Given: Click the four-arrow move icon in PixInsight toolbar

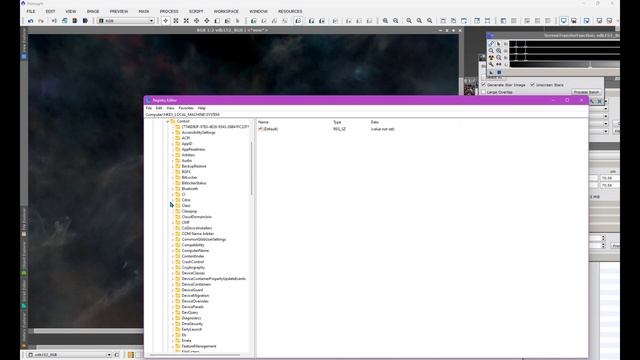Looking at the screenshot, I should point(165,21).
